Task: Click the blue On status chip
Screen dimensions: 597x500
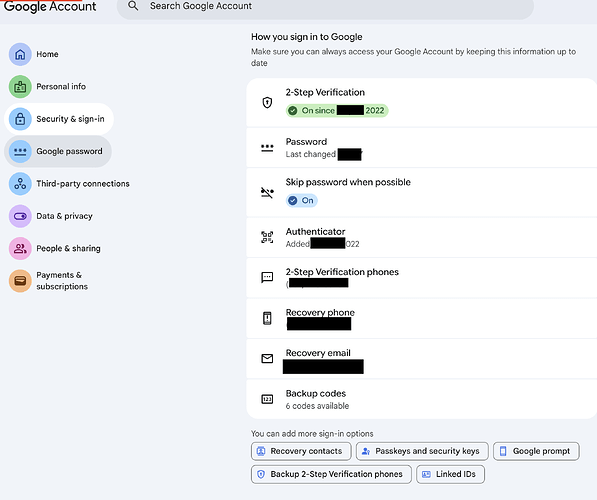Action: (x=302, y=200)
